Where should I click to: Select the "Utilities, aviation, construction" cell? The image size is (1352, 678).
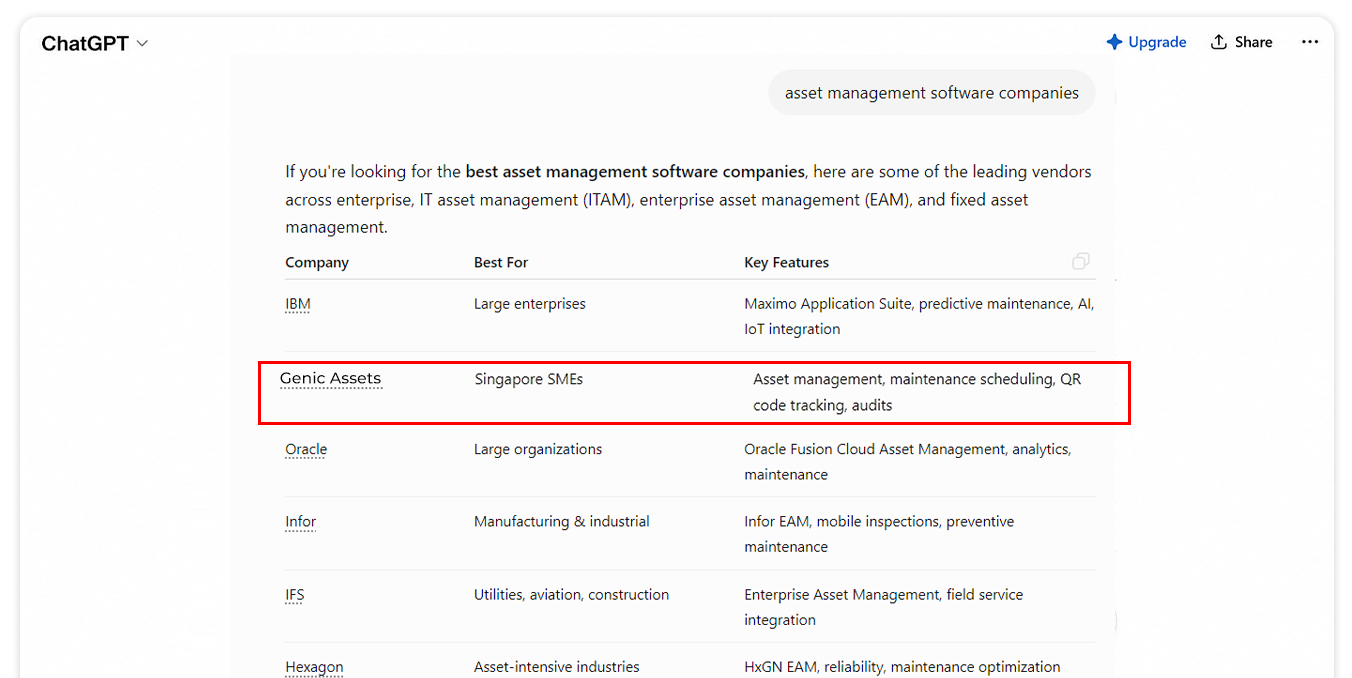[572, 594]
